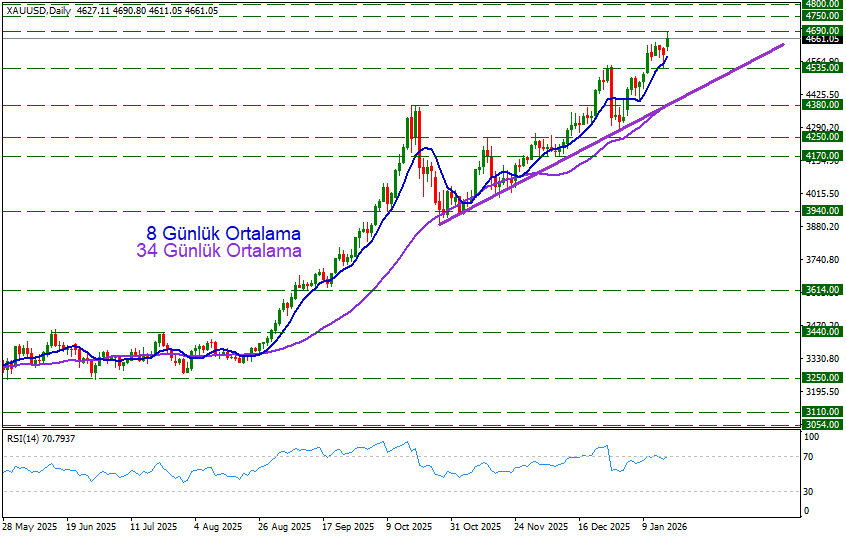Click the current price 4661.05 label
The width and height of the screenshot is (846, 538).
pos(821,40)
